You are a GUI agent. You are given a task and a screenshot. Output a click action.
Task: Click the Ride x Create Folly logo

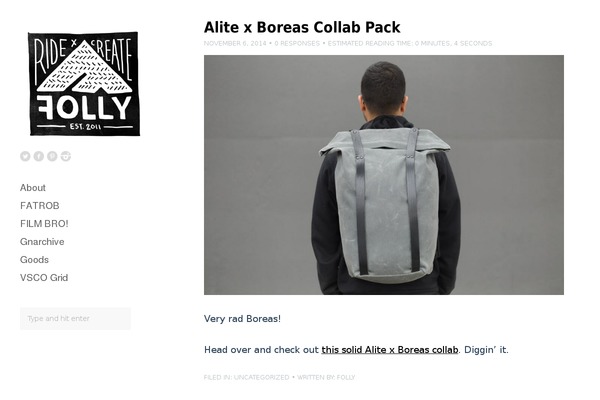click(84, 83)
